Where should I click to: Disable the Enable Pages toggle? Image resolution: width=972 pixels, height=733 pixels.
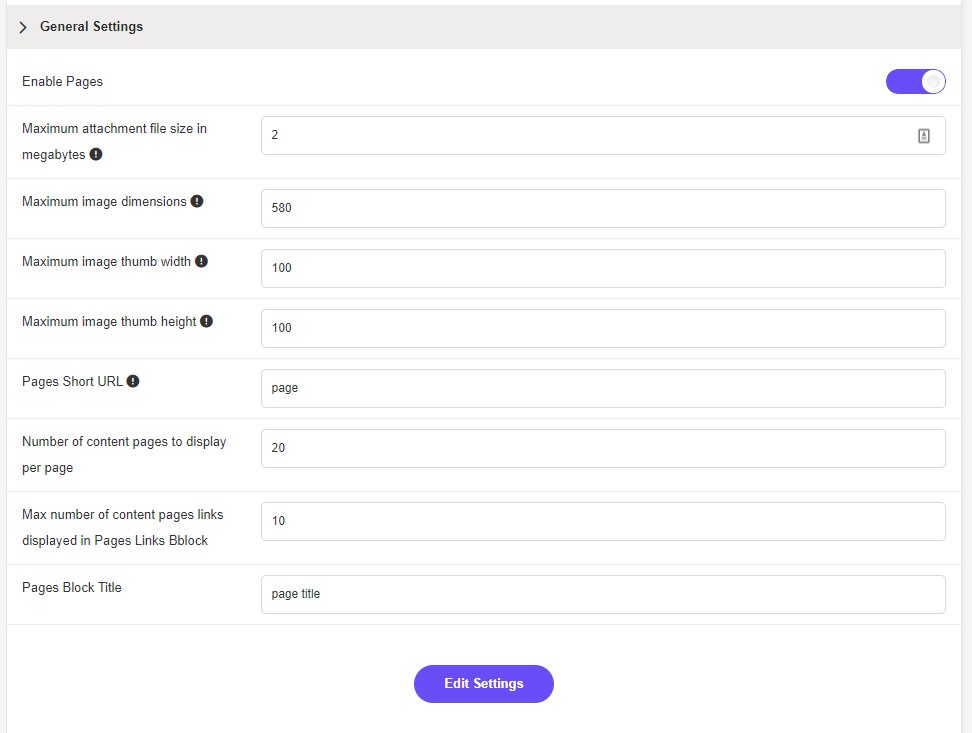tap(915, 81)
